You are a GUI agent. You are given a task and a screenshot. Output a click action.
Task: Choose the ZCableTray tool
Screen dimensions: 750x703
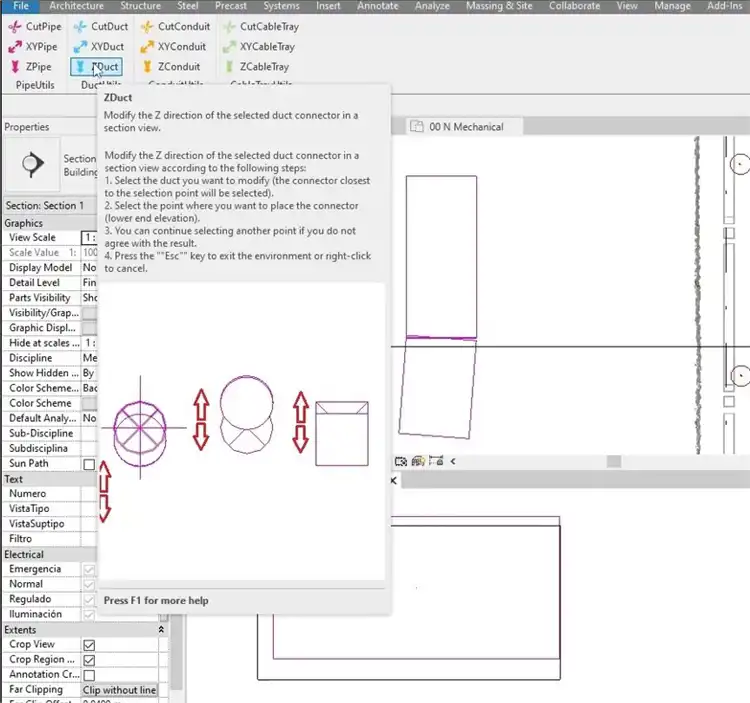point(256,67)
